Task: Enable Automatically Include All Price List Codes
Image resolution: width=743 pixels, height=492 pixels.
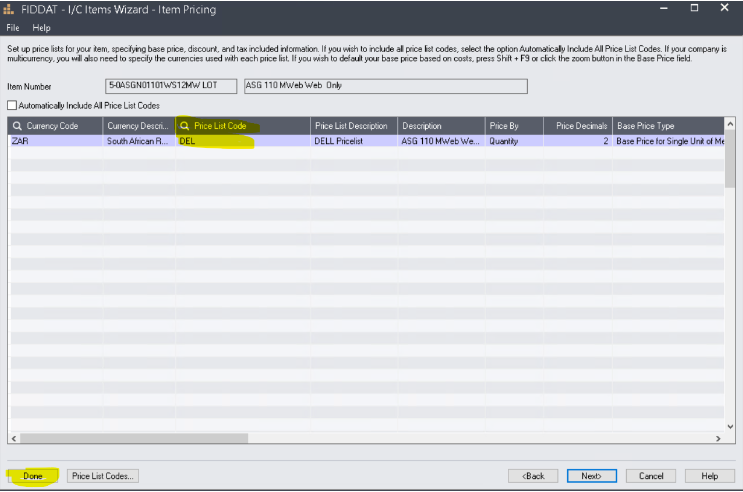Action: click(x=12, y=105)
